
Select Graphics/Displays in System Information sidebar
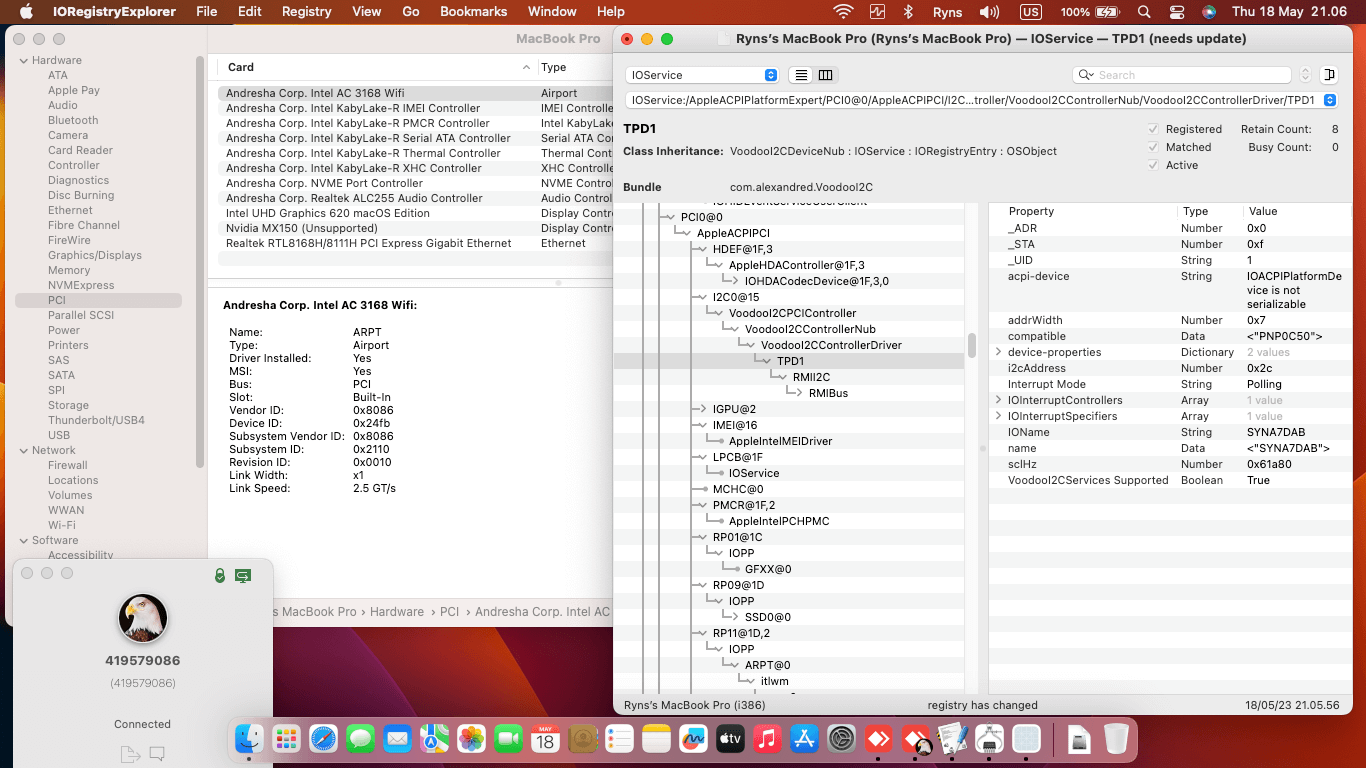pyautogui.click(x=95, y=255)
